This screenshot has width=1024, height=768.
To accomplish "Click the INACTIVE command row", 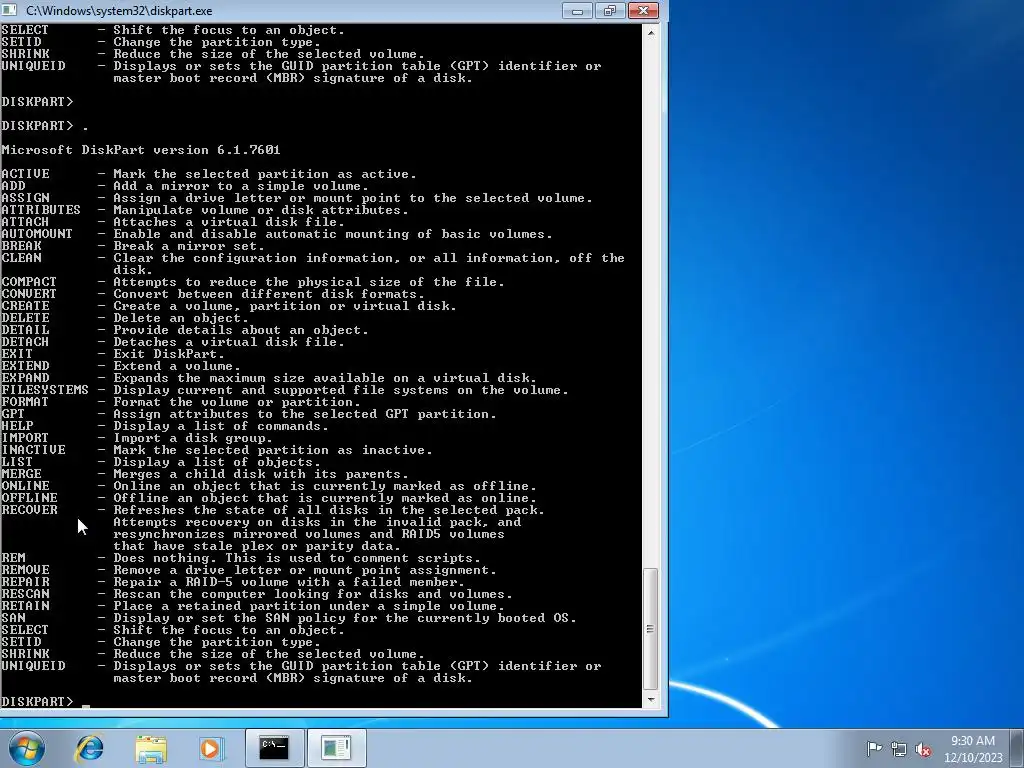I will tap(217, 450).
